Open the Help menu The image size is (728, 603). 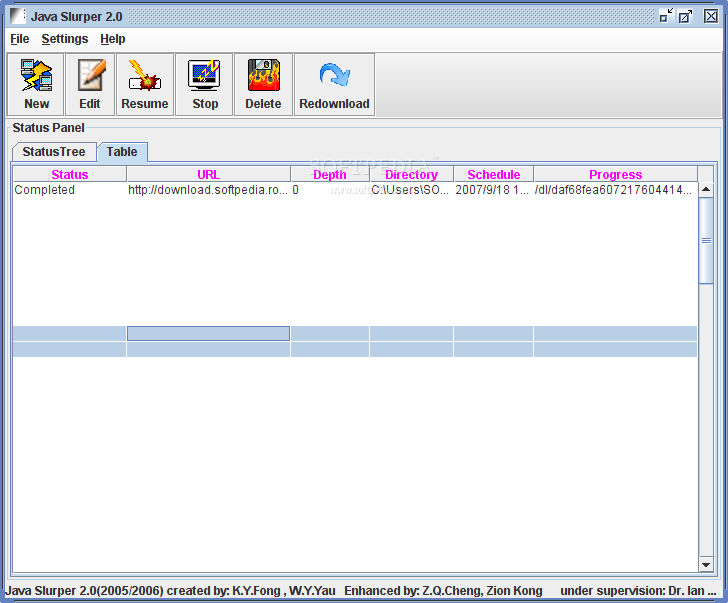(113, 39)
